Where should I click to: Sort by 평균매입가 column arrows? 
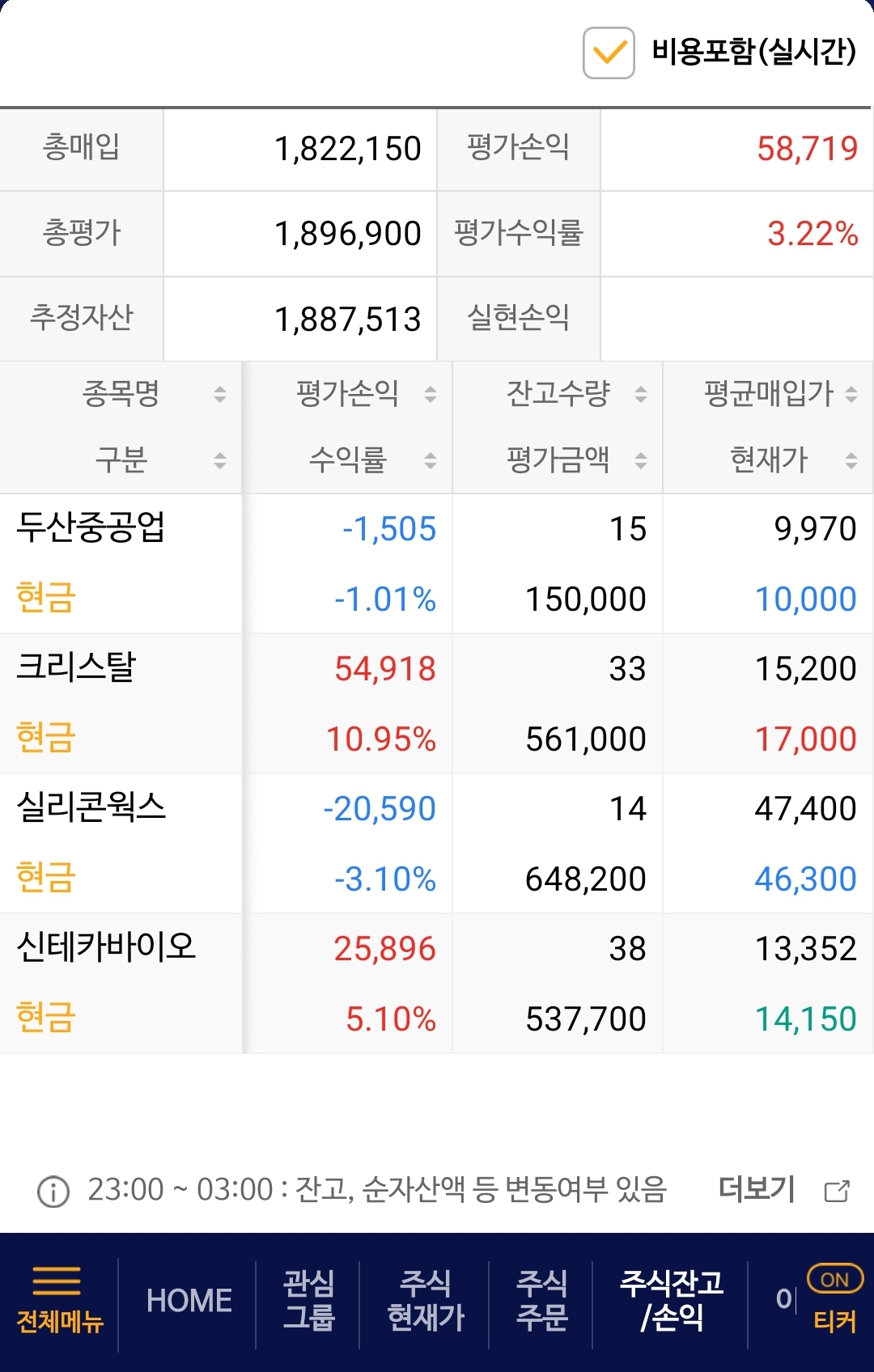(851, 395)
